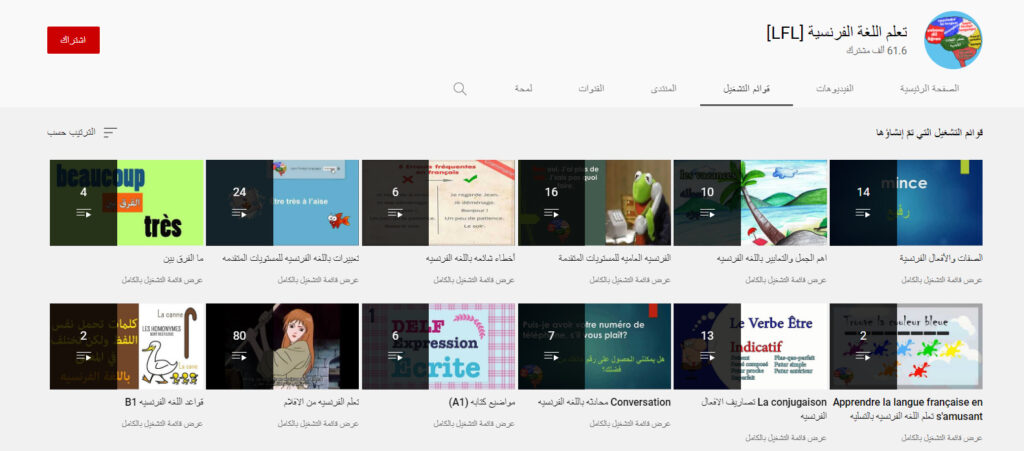Open the goose 'Les homonymes' playlist thumbnail
The width and height of the screenshot is (1024, 451).
click(127, 347)
